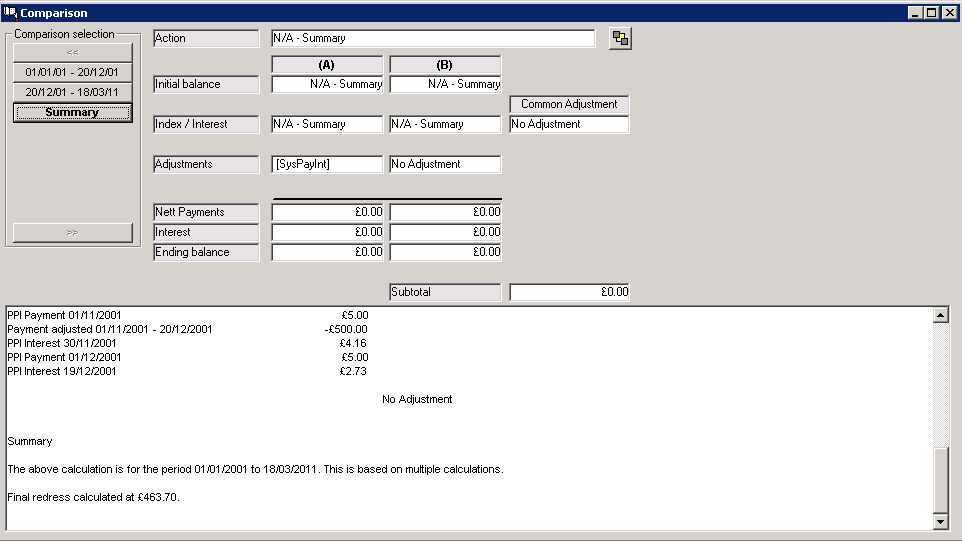
Task: Click the [SysPayInt] adjustments field
Action: pyautogui.click(x=327, y=164)
